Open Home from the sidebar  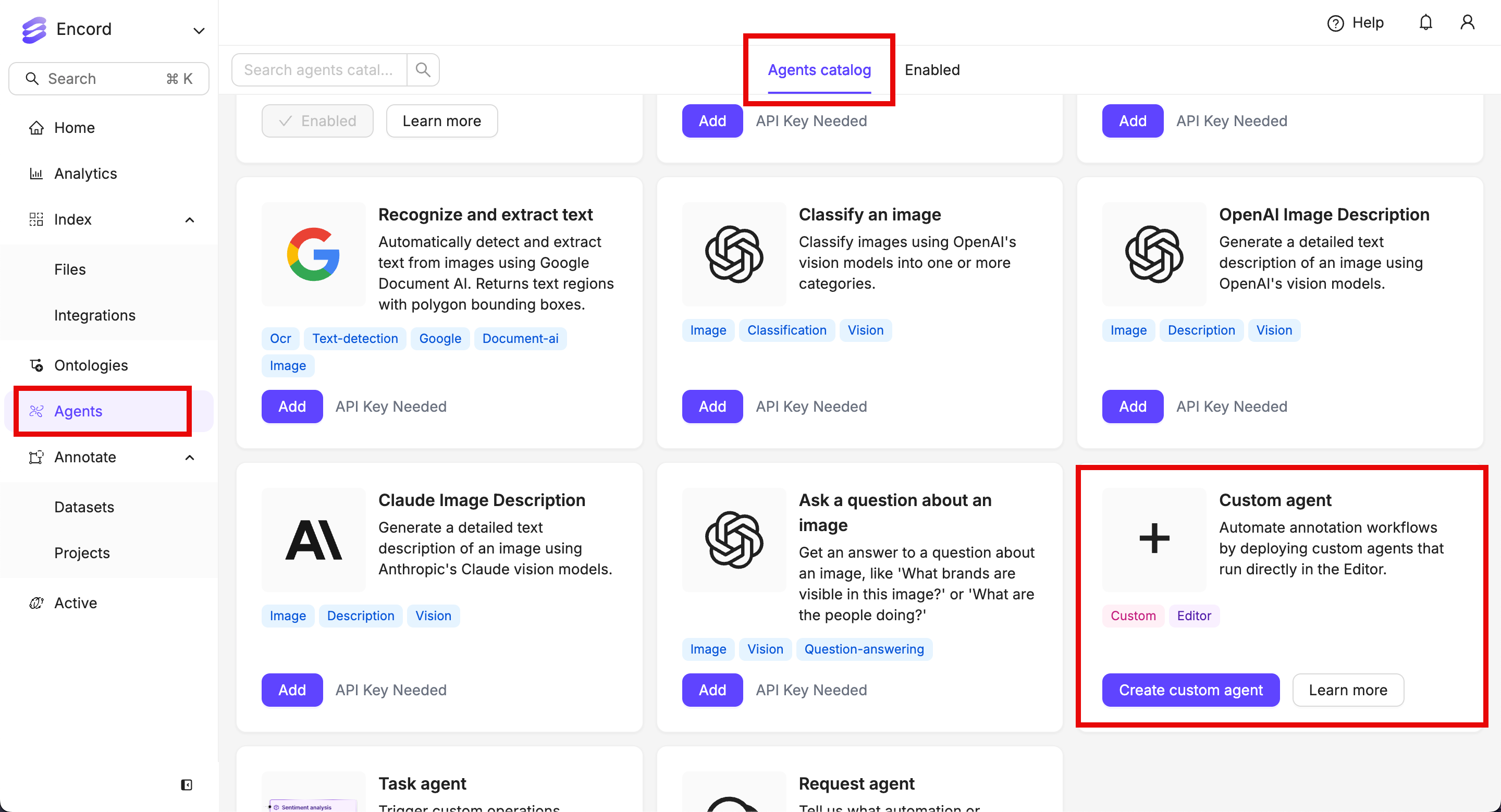click(74, 128)
